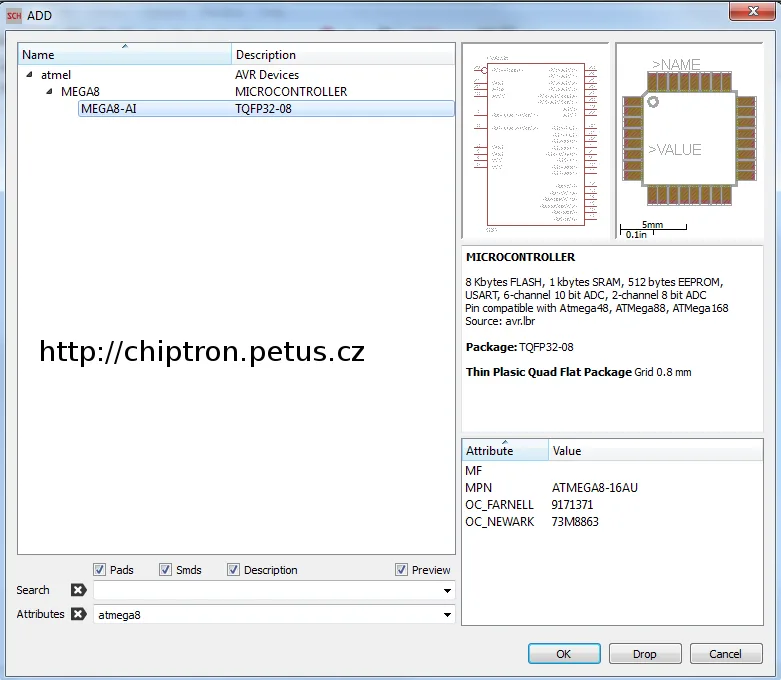
Task: Select the OC_NEWARK attribute row
Action: tap(612, 522)
